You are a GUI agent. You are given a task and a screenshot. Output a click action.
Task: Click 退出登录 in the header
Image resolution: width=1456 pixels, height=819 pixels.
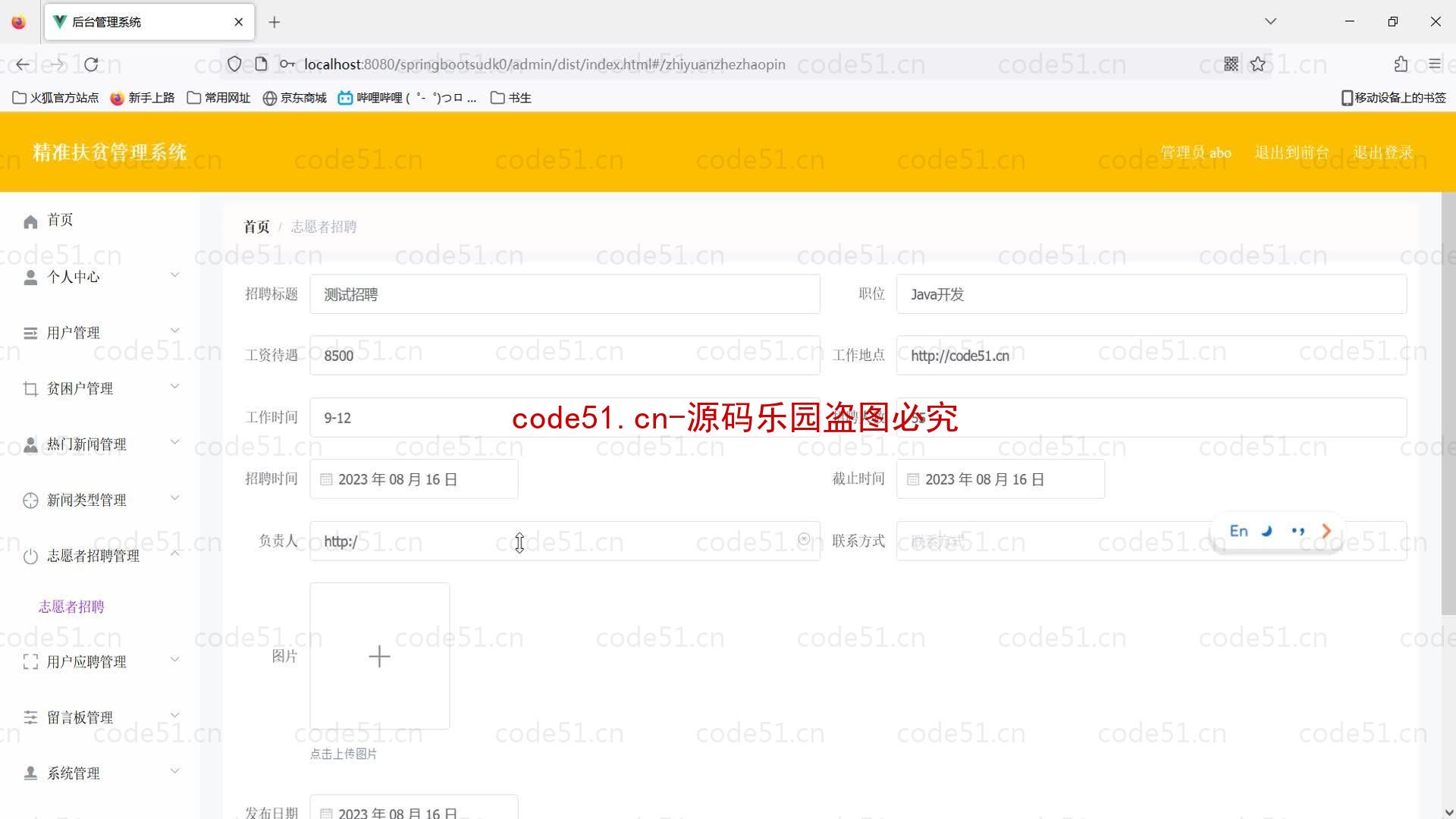click(1383, 152)
